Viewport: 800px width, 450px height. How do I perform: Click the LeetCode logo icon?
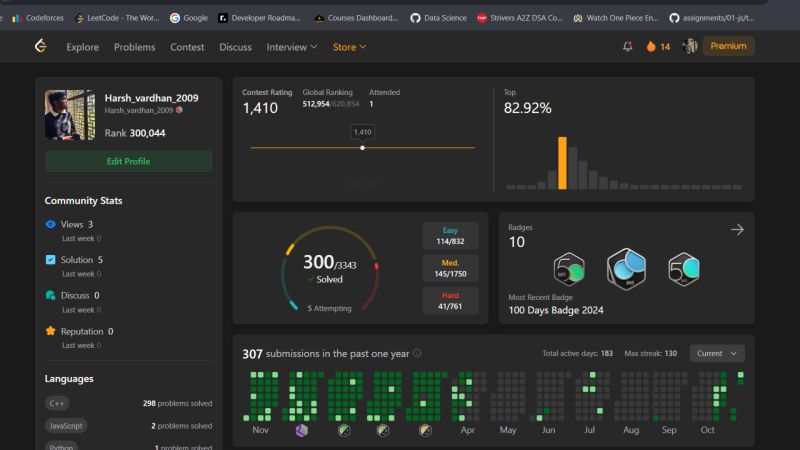click(x=41, y=47)
